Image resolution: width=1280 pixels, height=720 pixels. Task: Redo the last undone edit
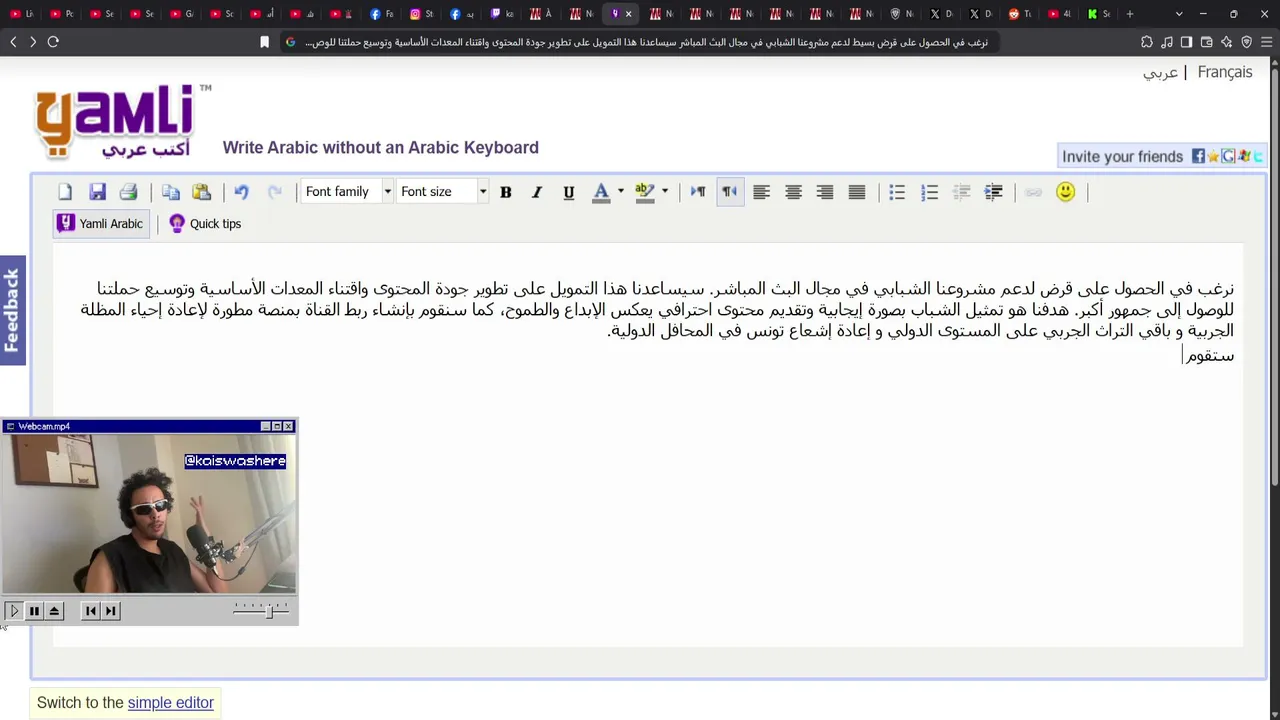(x=274, y=192)
